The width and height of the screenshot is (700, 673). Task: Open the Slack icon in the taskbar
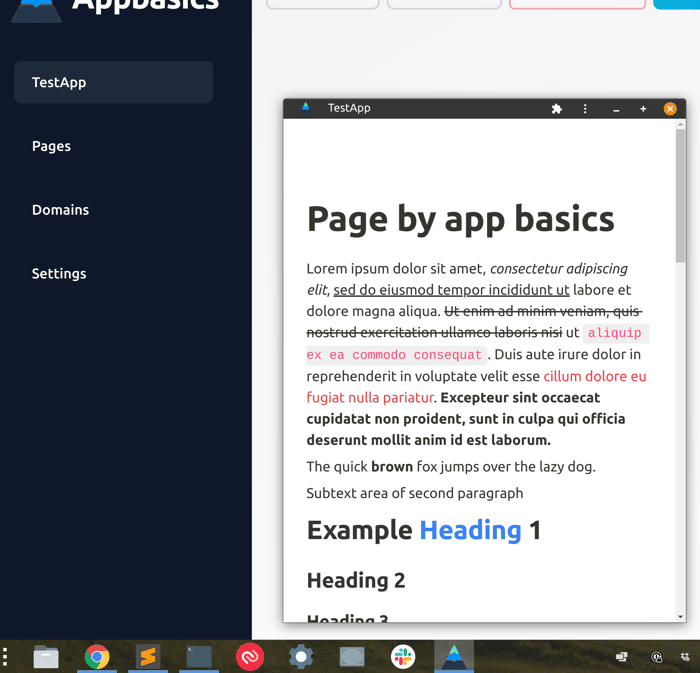(x=403, y=656)
